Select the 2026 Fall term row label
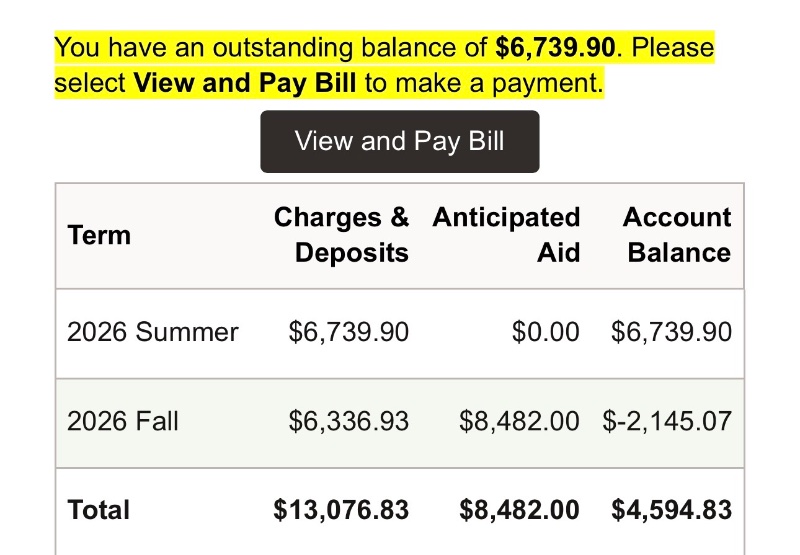 click(122, 421)
